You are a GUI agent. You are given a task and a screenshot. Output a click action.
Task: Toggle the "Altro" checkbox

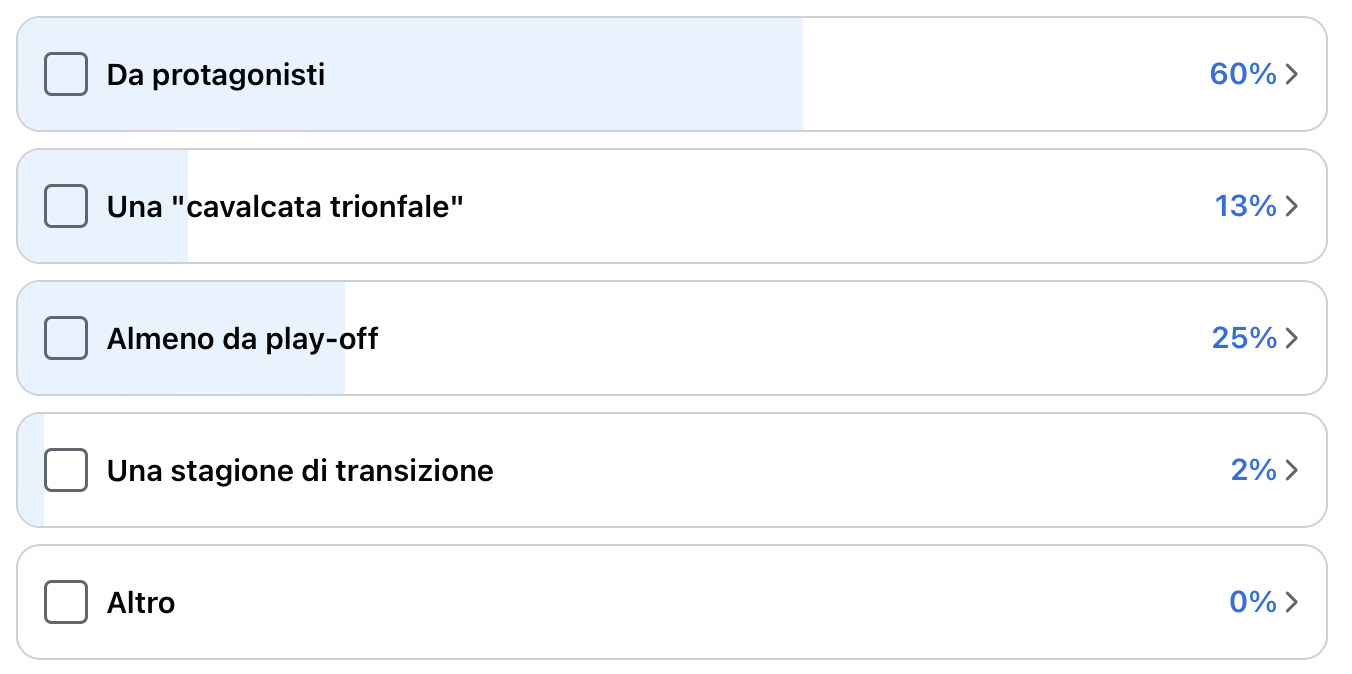(66, 603)
